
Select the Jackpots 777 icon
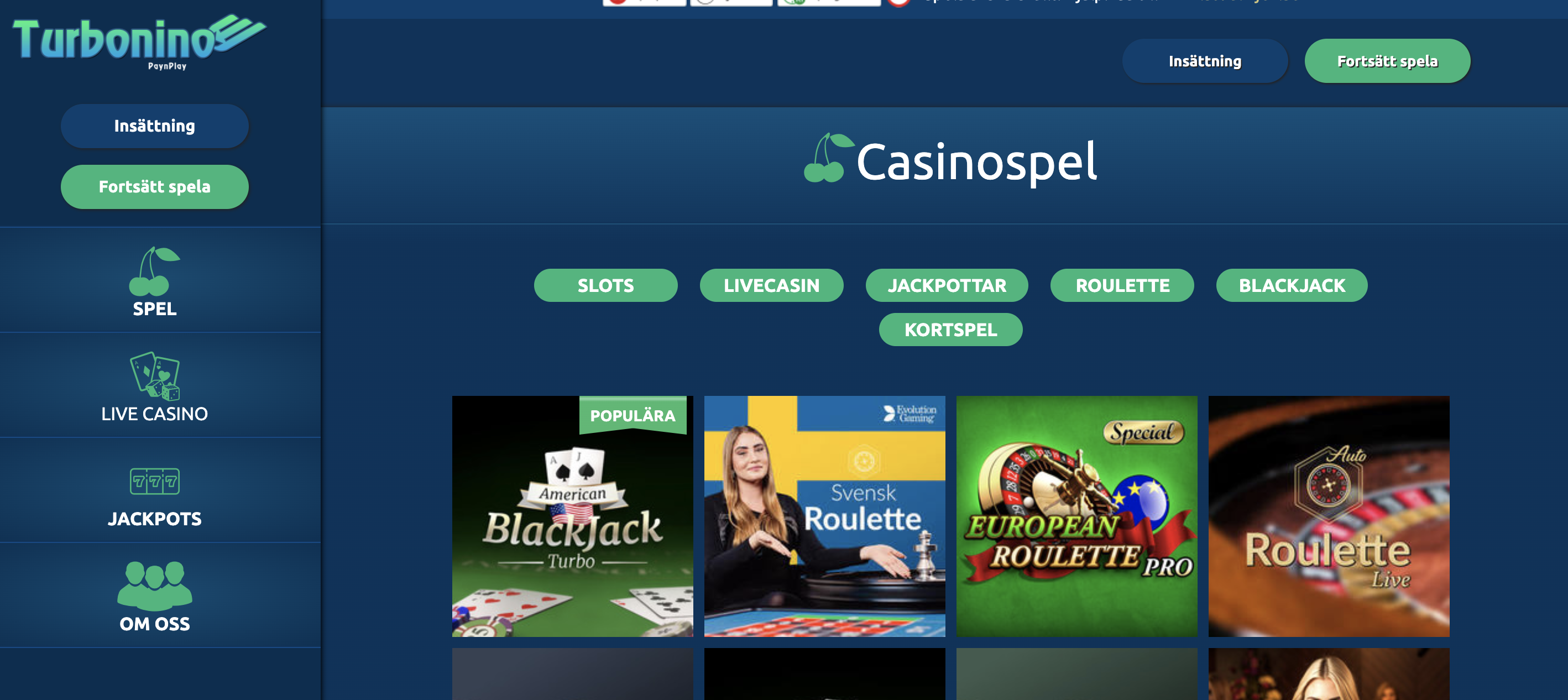[x=155, y=481]
